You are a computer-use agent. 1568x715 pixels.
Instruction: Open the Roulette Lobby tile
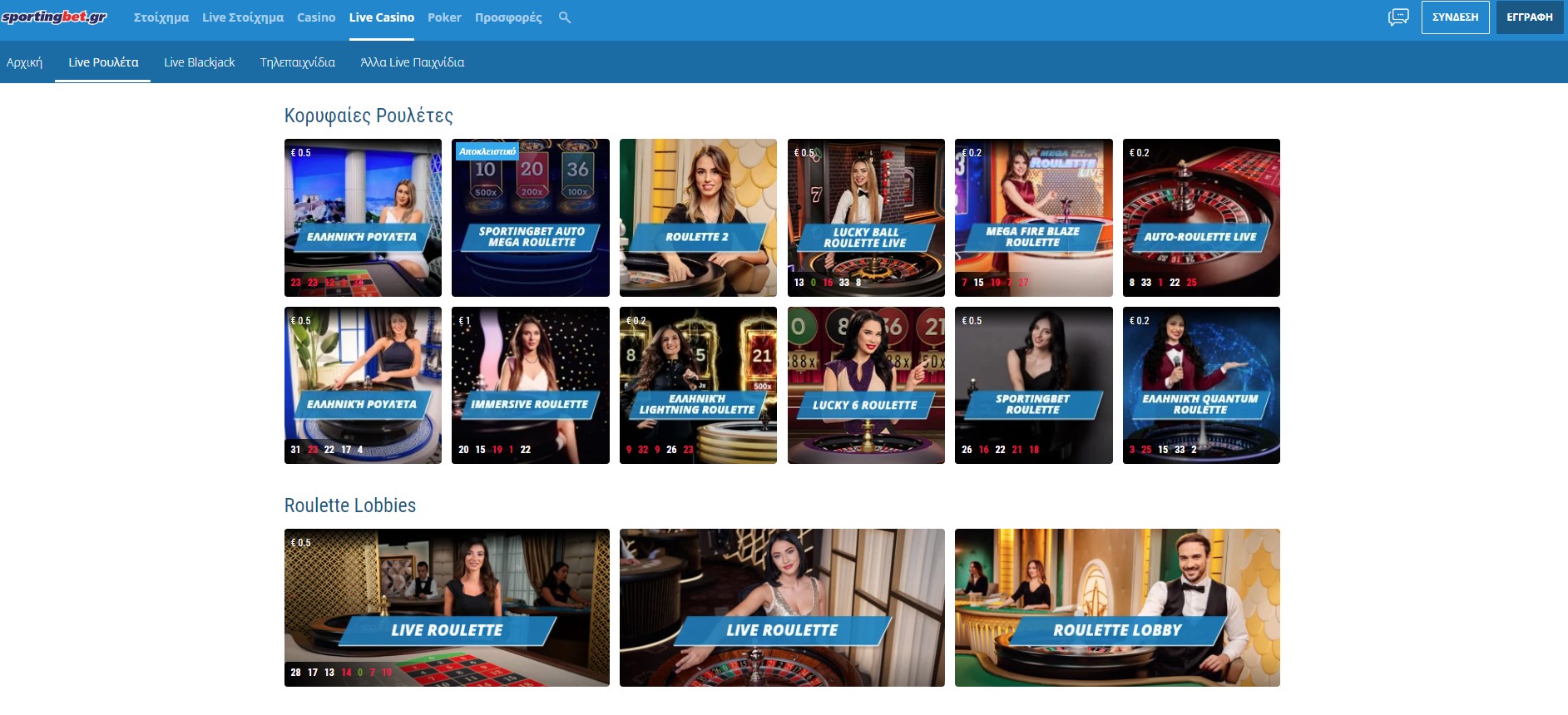[1117, 608]
